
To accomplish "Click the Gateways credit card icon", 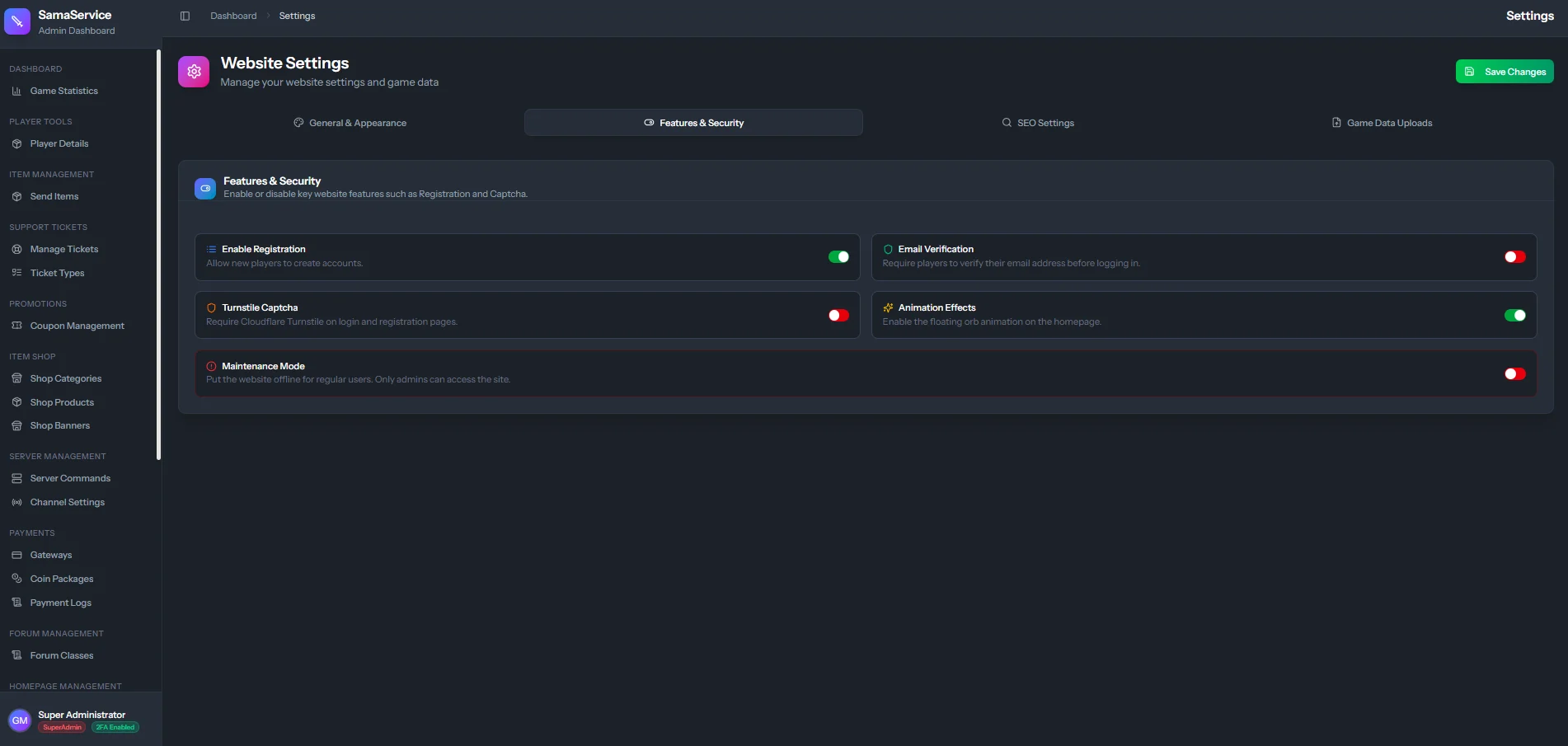I will (x=16, y=555).
